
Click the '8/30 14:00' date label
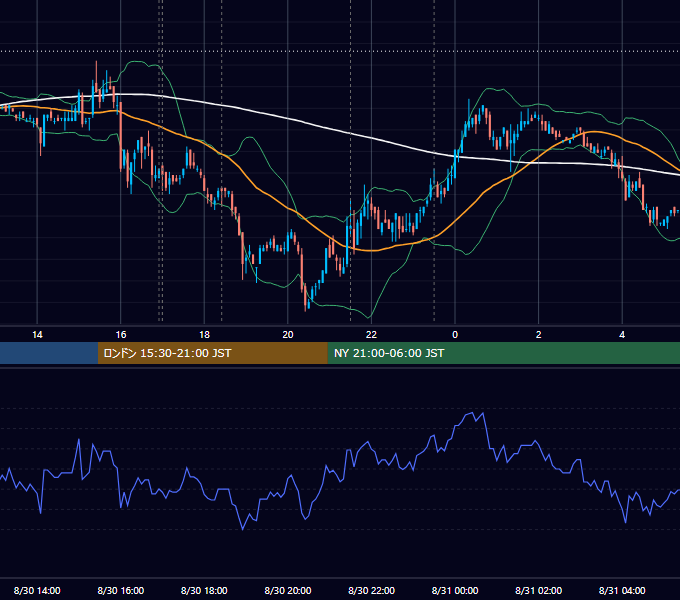(x=37, y=590)
